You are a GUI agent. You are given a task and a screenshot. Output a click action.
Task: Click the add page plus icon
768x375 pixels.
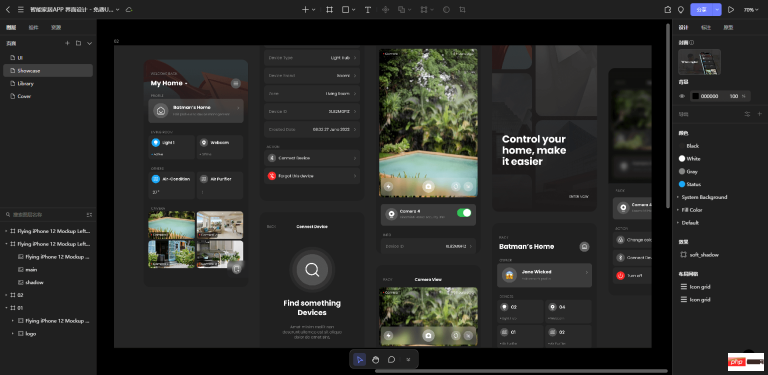pos(68,43)
